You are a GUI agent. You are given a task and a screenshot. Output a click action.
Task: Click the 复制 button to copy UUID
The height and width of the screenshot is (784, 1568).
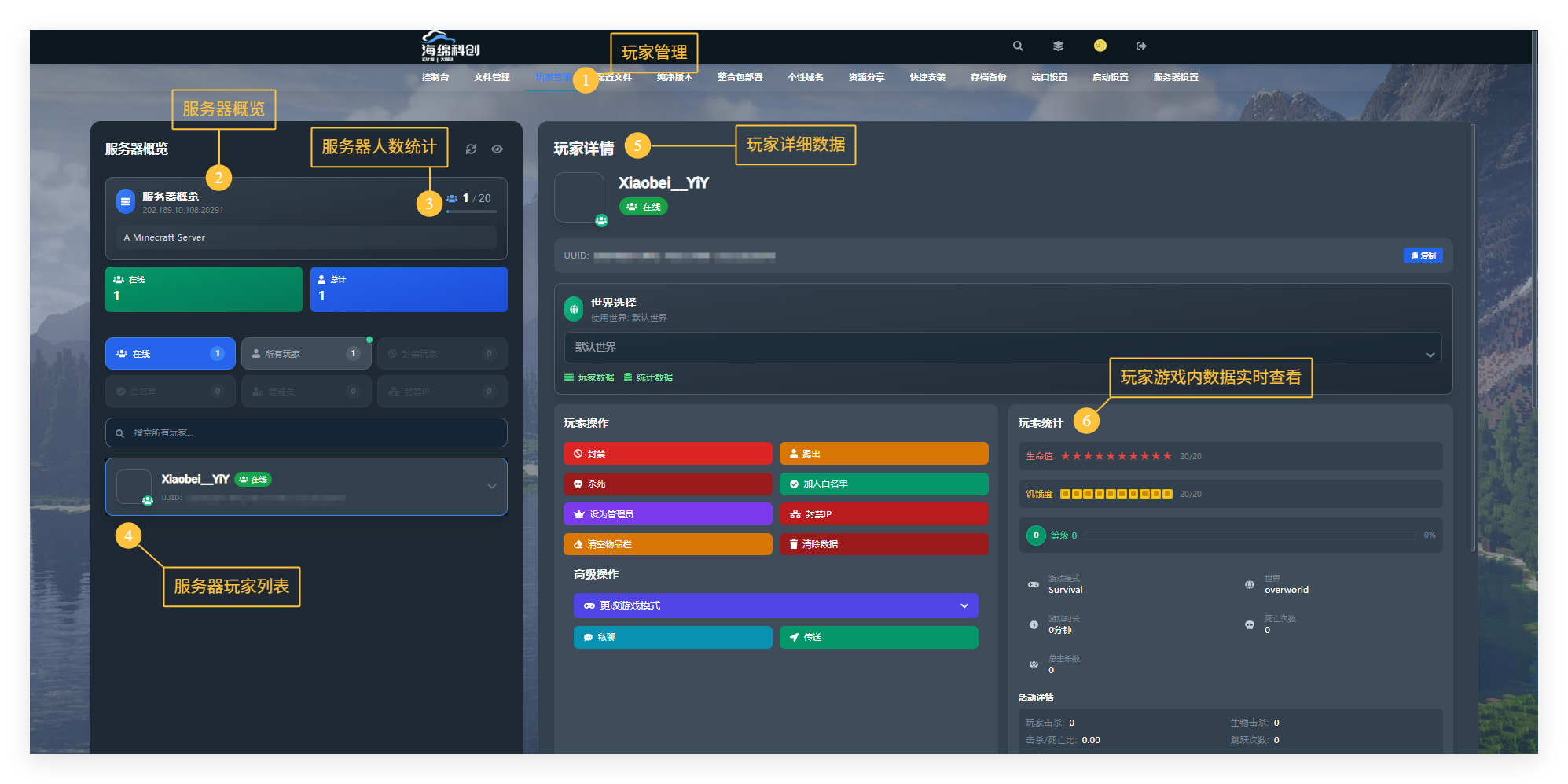coord(1423,256)
